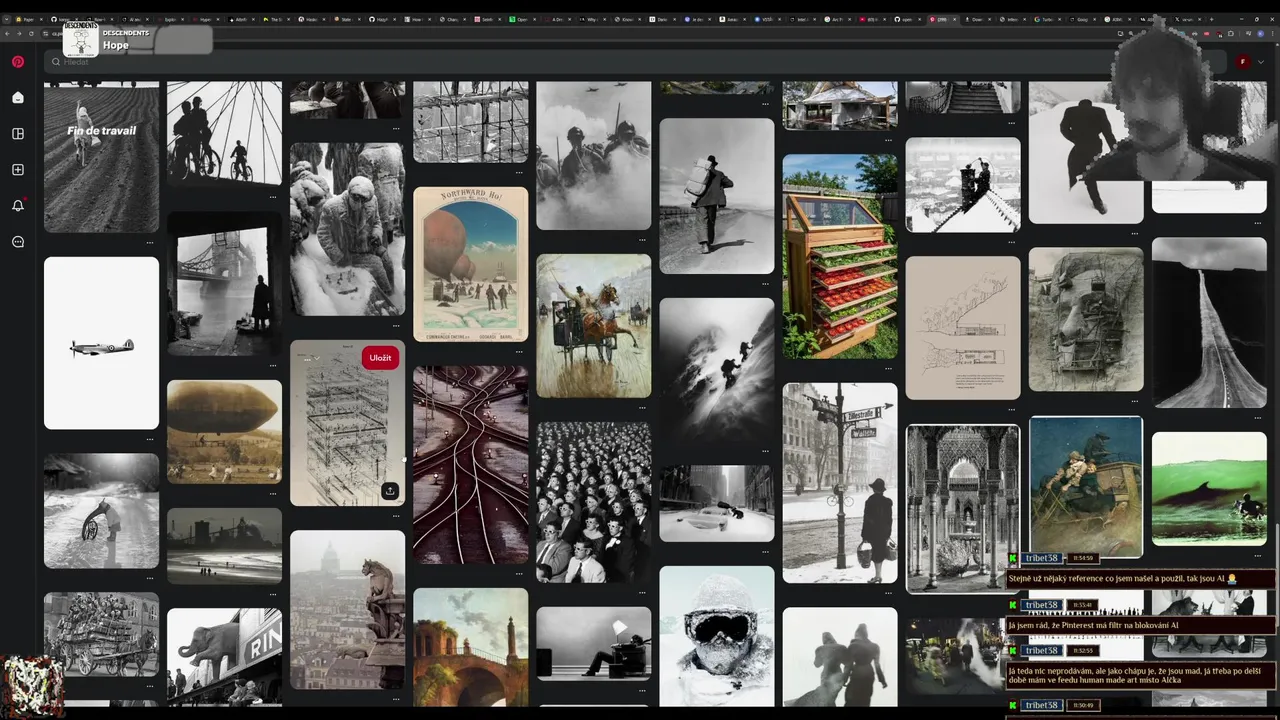Open your boards icon in the sidebar
This screenshot has width=1280, height=720.
click(18, 134)
